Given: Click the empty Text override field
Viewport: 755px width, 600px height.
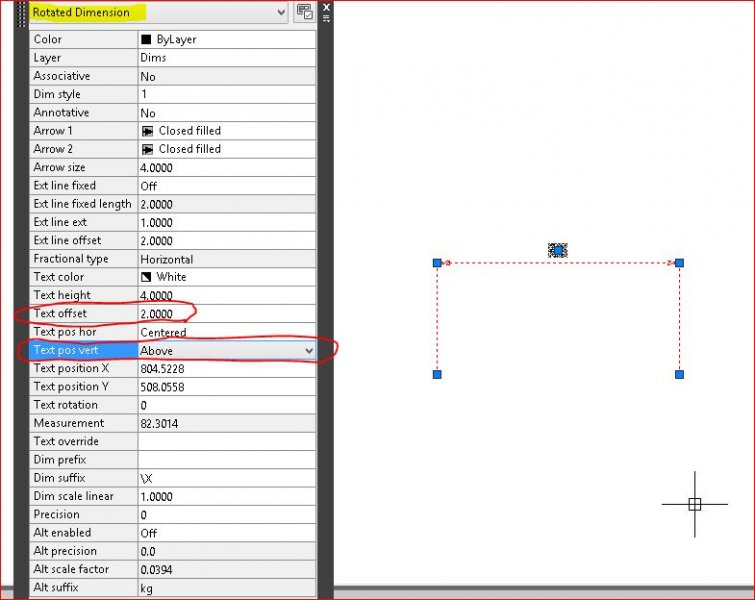Looking at the screenshot, I should tap(227, 442).
